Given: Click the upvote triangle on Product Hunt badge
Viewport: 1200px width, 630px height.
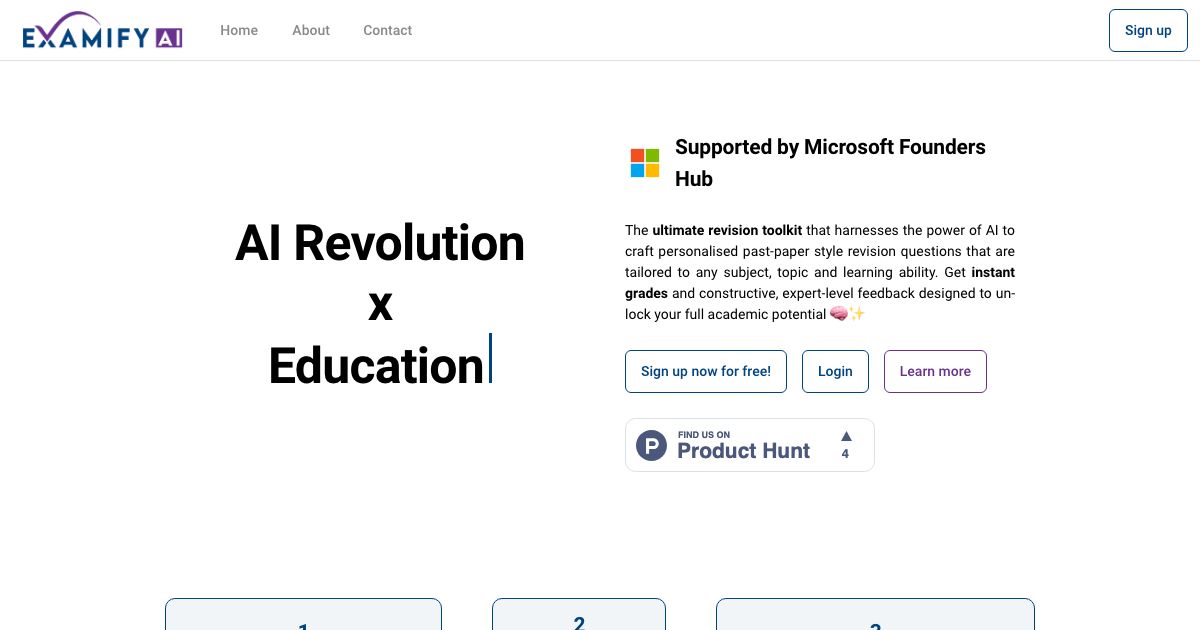Looking at the screenshot, I should [845, 434].
